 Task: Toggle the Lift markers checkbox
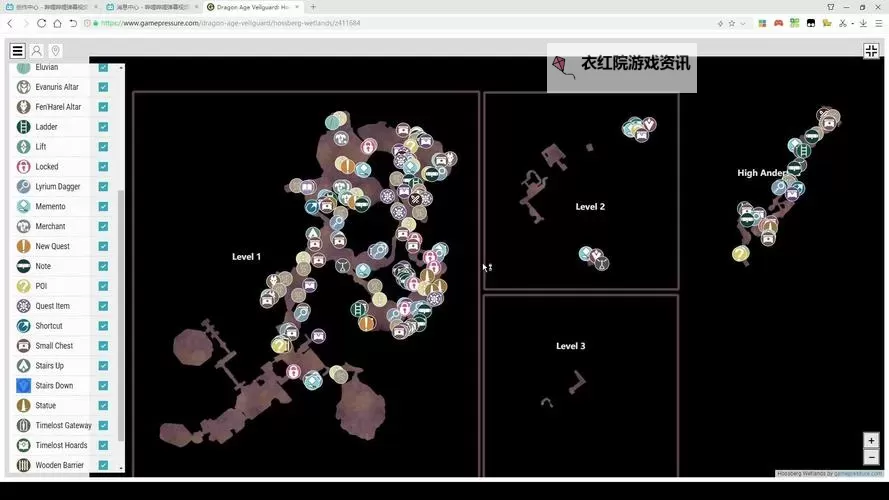coord(103,146)
